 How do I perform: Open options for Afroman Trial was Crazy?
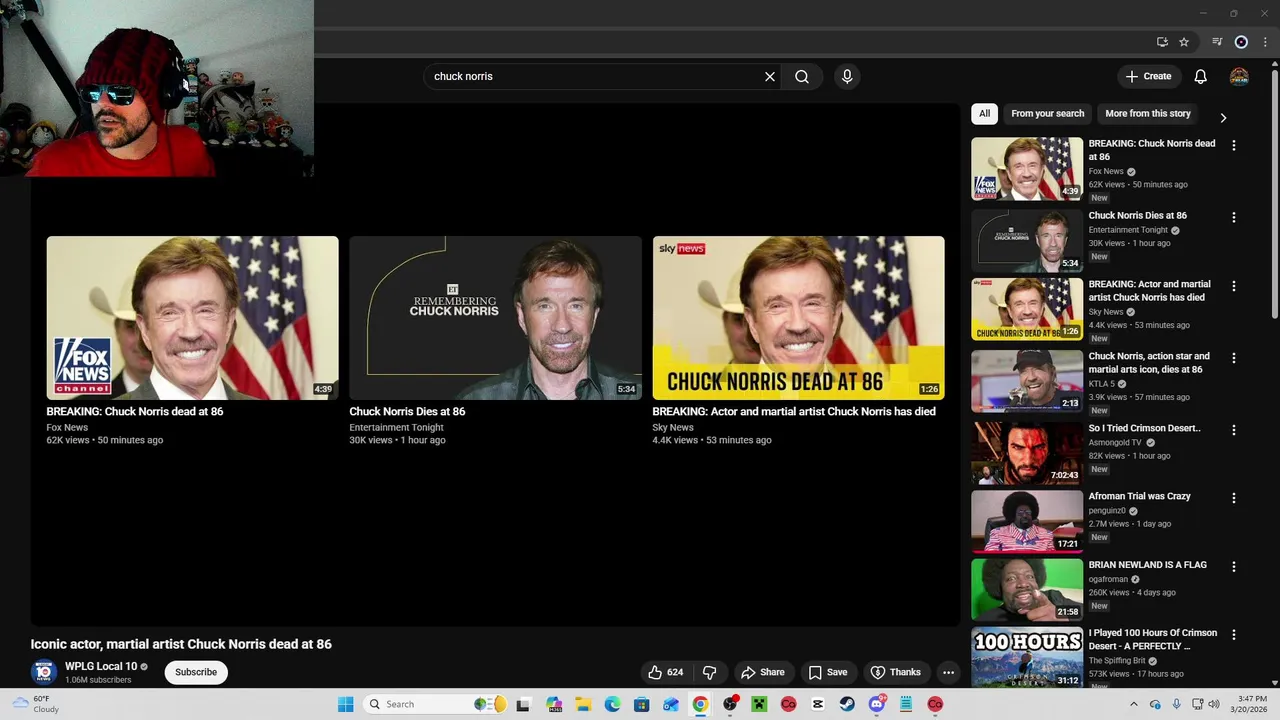(1234, 498)
